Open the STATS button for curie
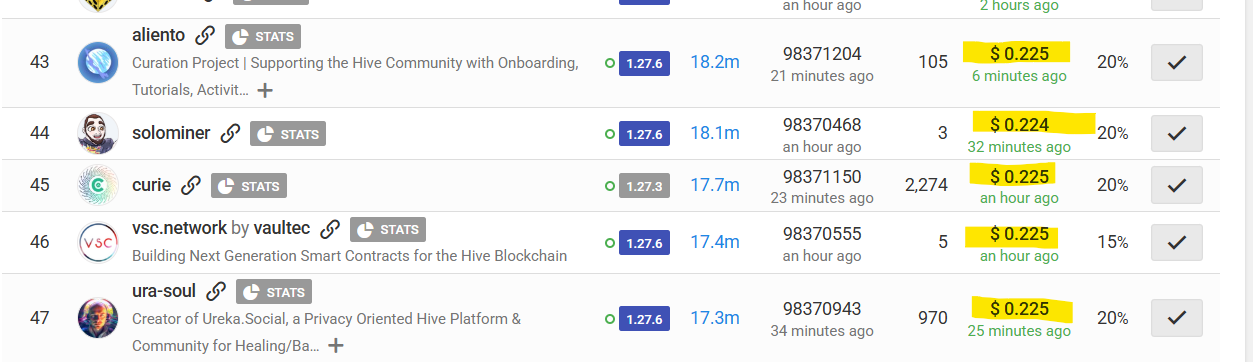 pyautogui.click(x=249, y=185)
